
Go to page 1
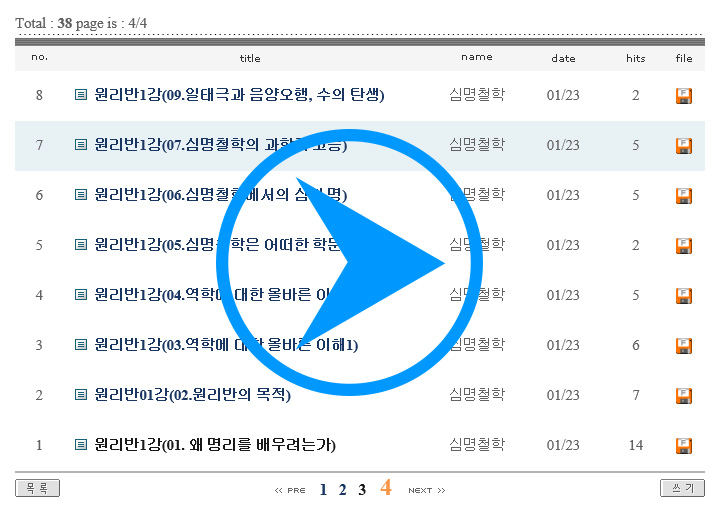pos(323,490)
